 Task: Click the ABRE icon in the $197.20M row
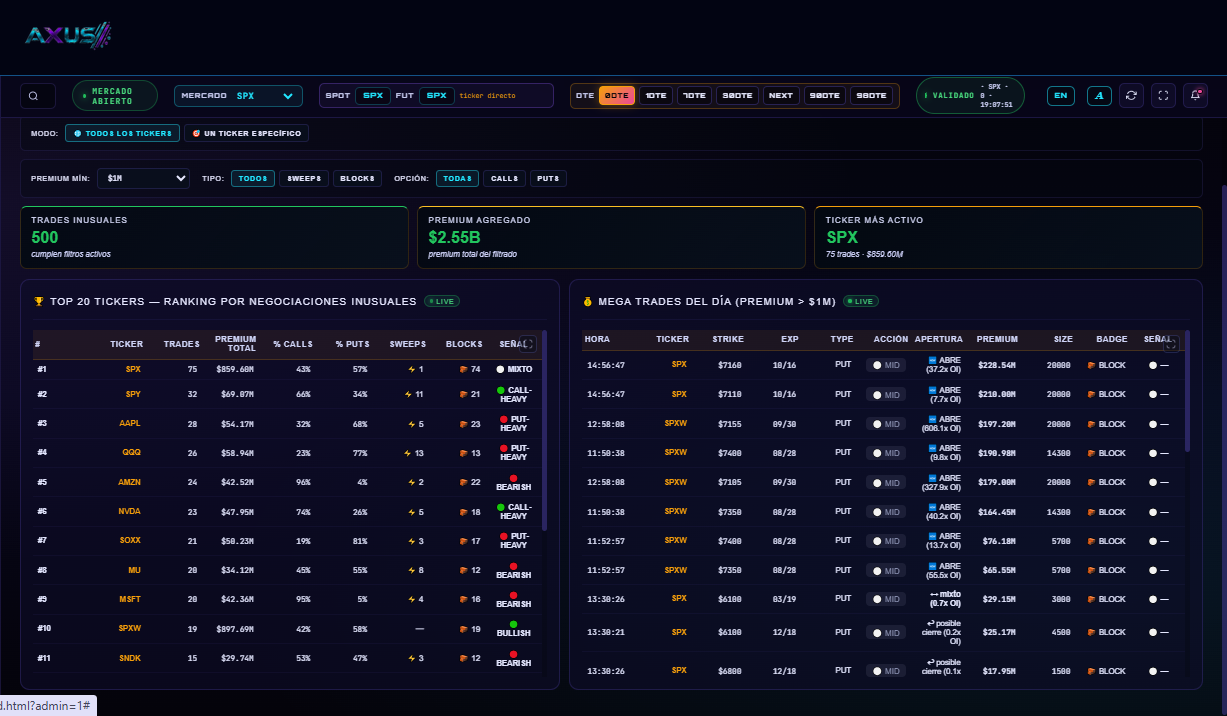(x=932, y=419)
